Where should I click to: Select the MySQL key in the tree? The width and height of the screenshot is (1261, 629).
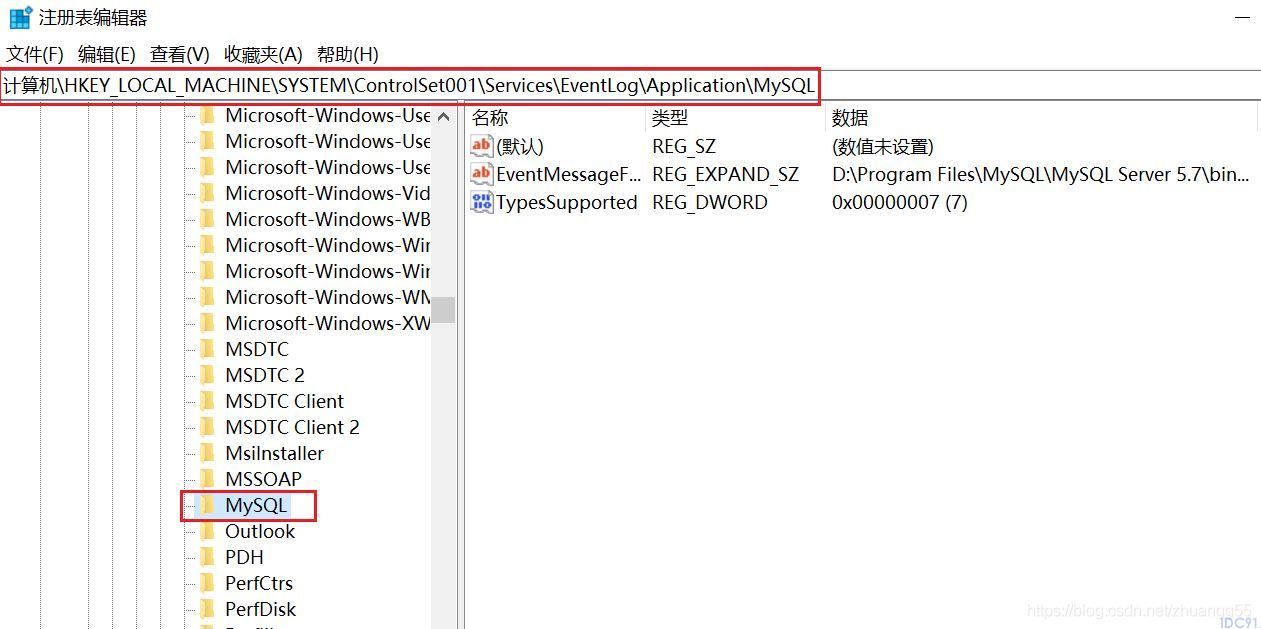coord(256,505)
